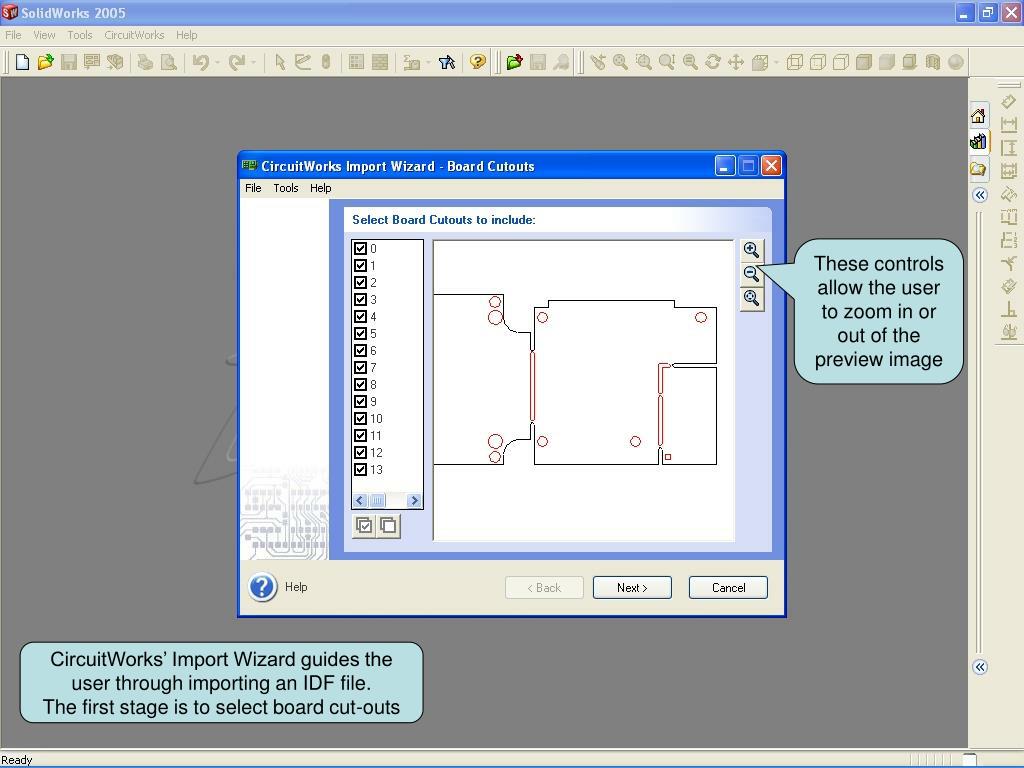Click Next button in Import Wizard
The image size is (1024, 768).
coord(632,588)
